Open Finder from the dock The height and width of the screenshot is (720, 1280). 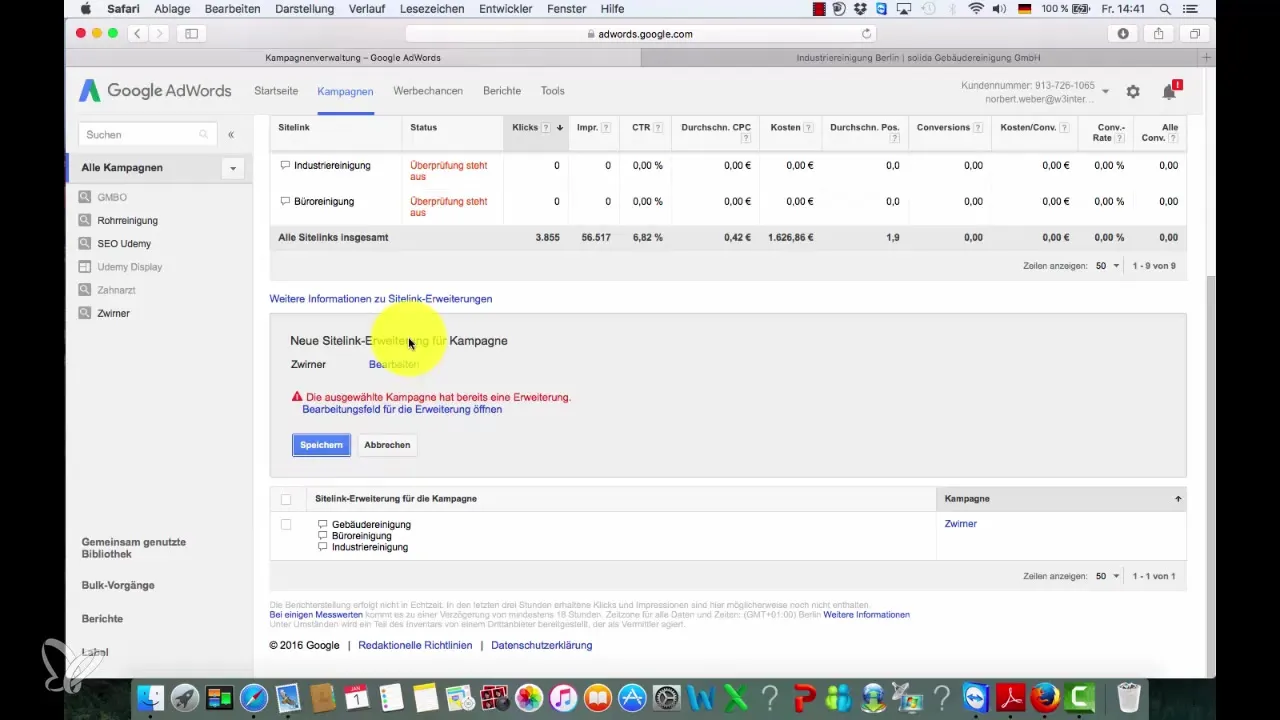click(x=150, y=696)
